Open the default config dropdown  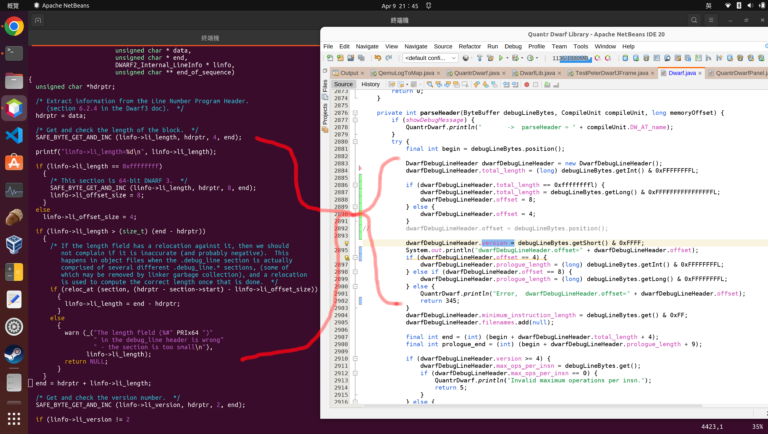431,58
